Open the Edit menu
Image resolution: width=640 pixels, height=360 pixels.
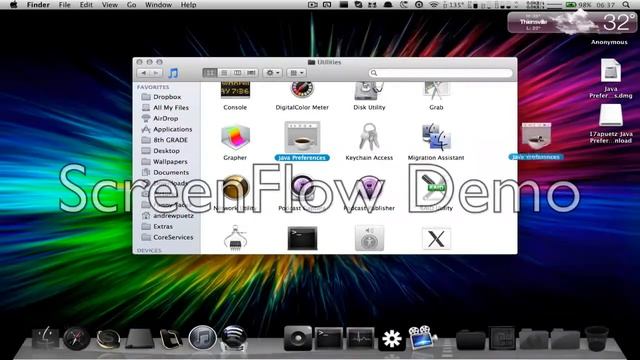point(86,5)
